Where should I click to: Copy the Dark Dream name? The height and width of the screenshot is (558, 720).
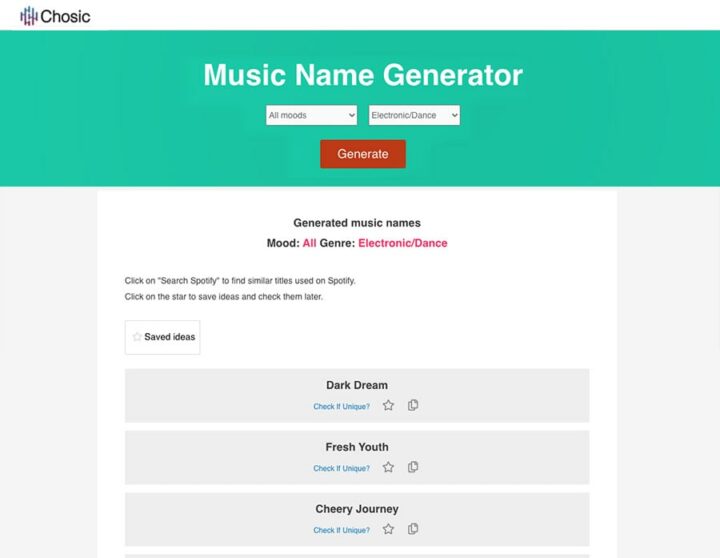pyautogui.click(x=413, y=405)
